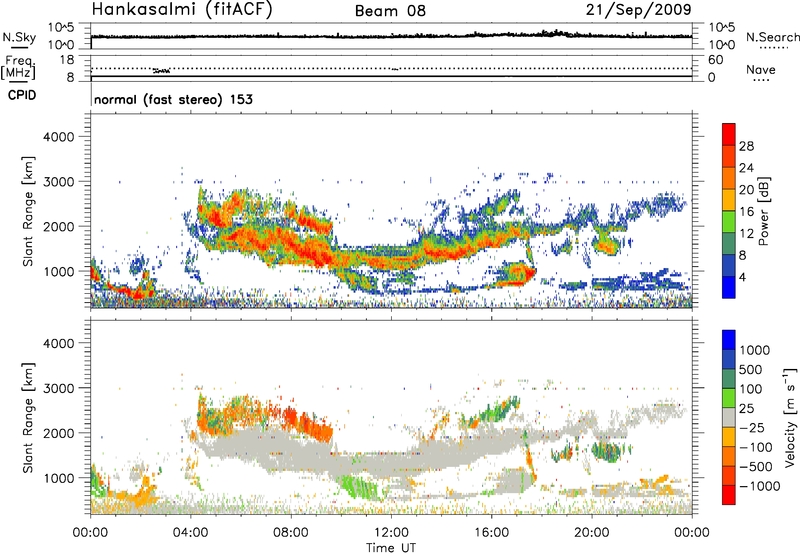Image resolution: width=800 pixels, height=554 pixels.
Task: Click the Power [dB] colorbar label
Action: [764, 211]
